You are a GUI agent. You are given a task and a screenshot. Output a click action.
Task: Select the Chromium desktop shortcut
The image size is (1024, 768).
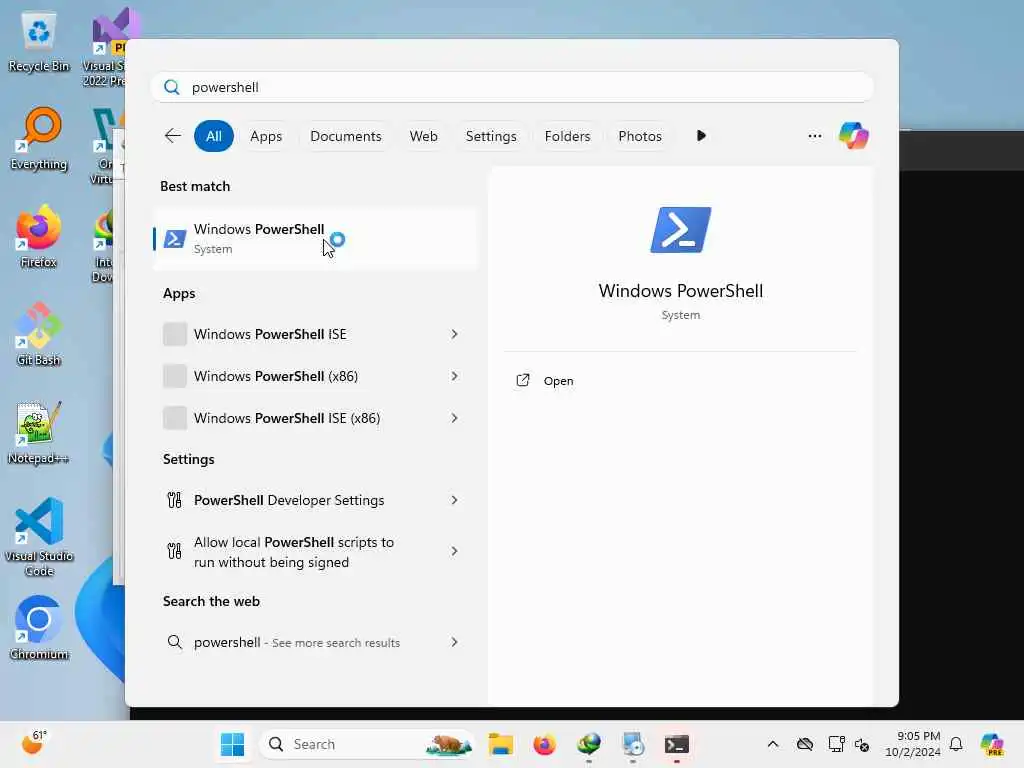[x=39, y=628]
